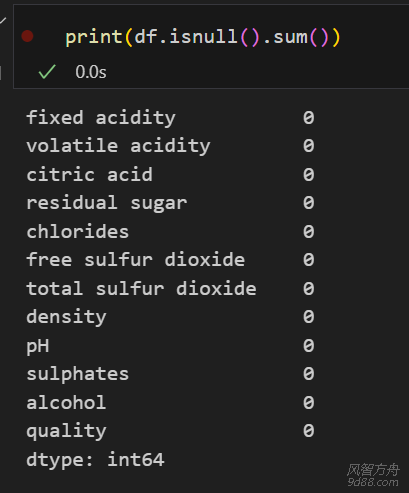This screenshot has width=409, height=493.
Task: Click the word 'print' in the code
Action: 94,37
